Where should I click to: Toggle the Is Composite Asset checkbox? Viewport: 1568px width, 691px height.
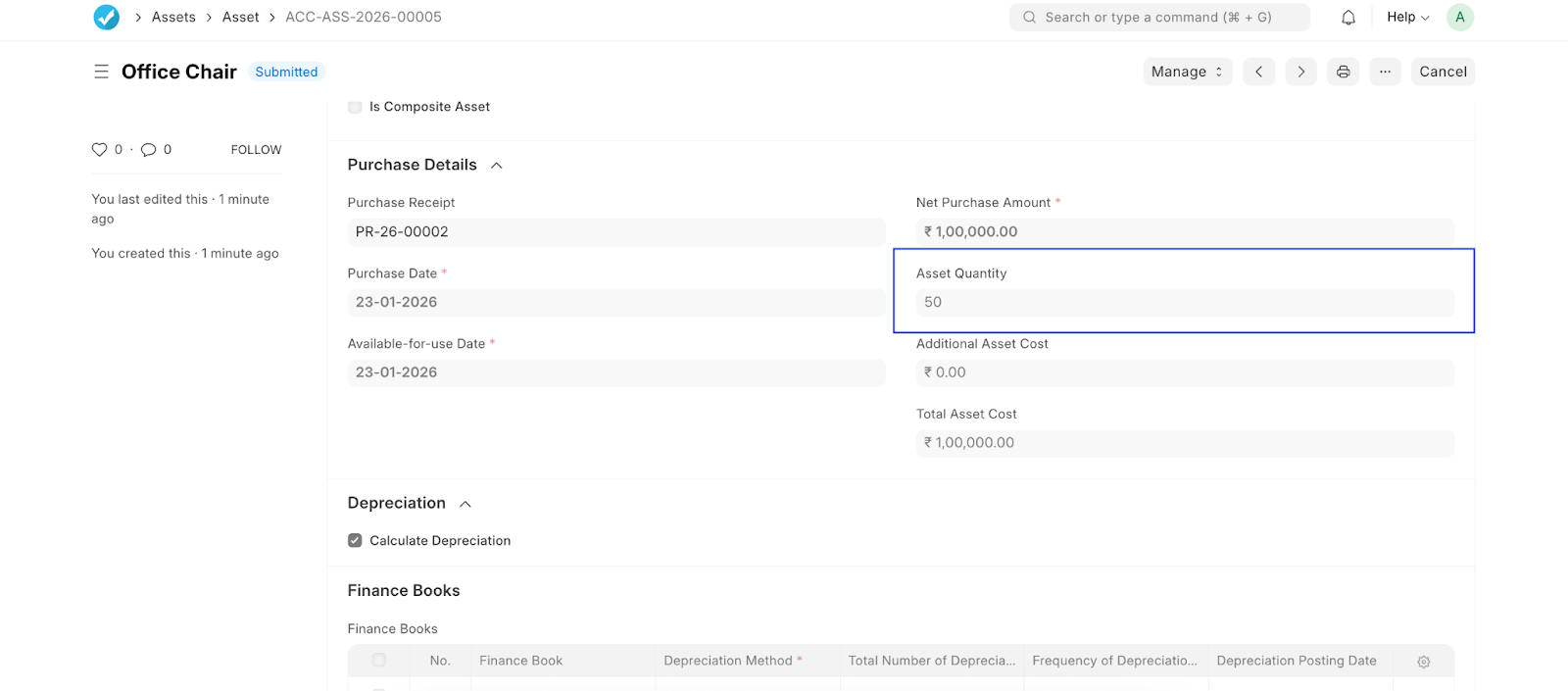[x=355, y=107]
